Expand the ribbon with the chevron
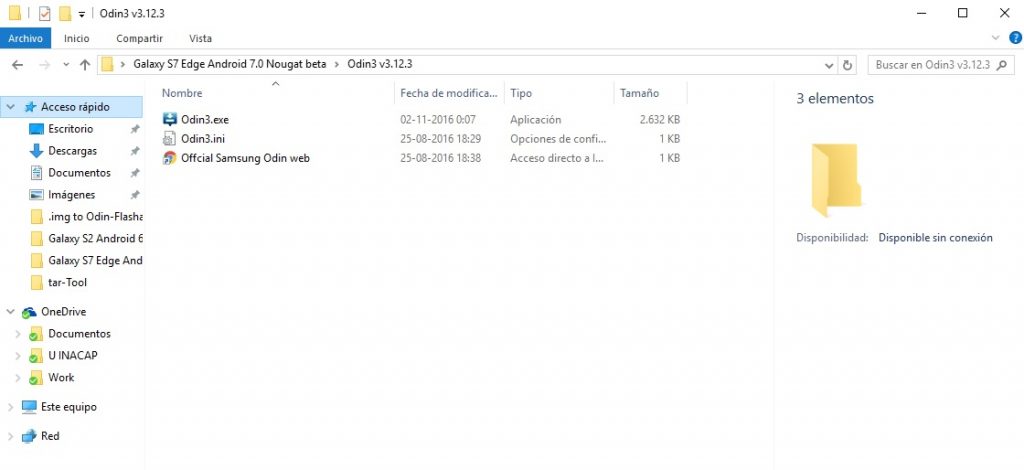 [x=996, y=38]
